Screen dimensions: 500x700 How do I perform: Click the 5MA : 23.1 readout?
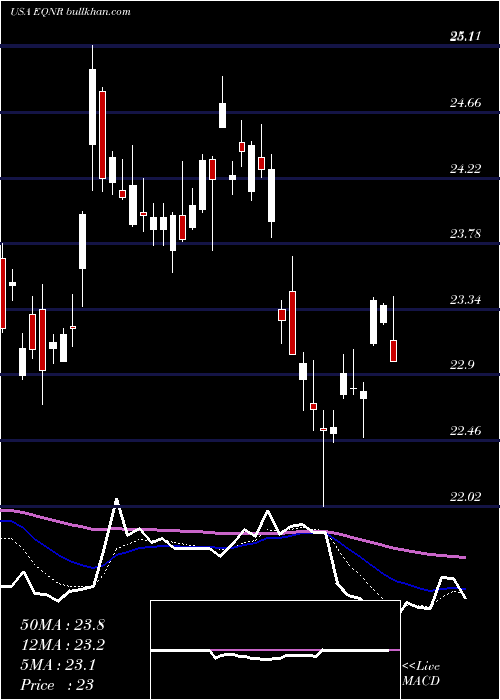pyautogui.click(x=58, y=666)
